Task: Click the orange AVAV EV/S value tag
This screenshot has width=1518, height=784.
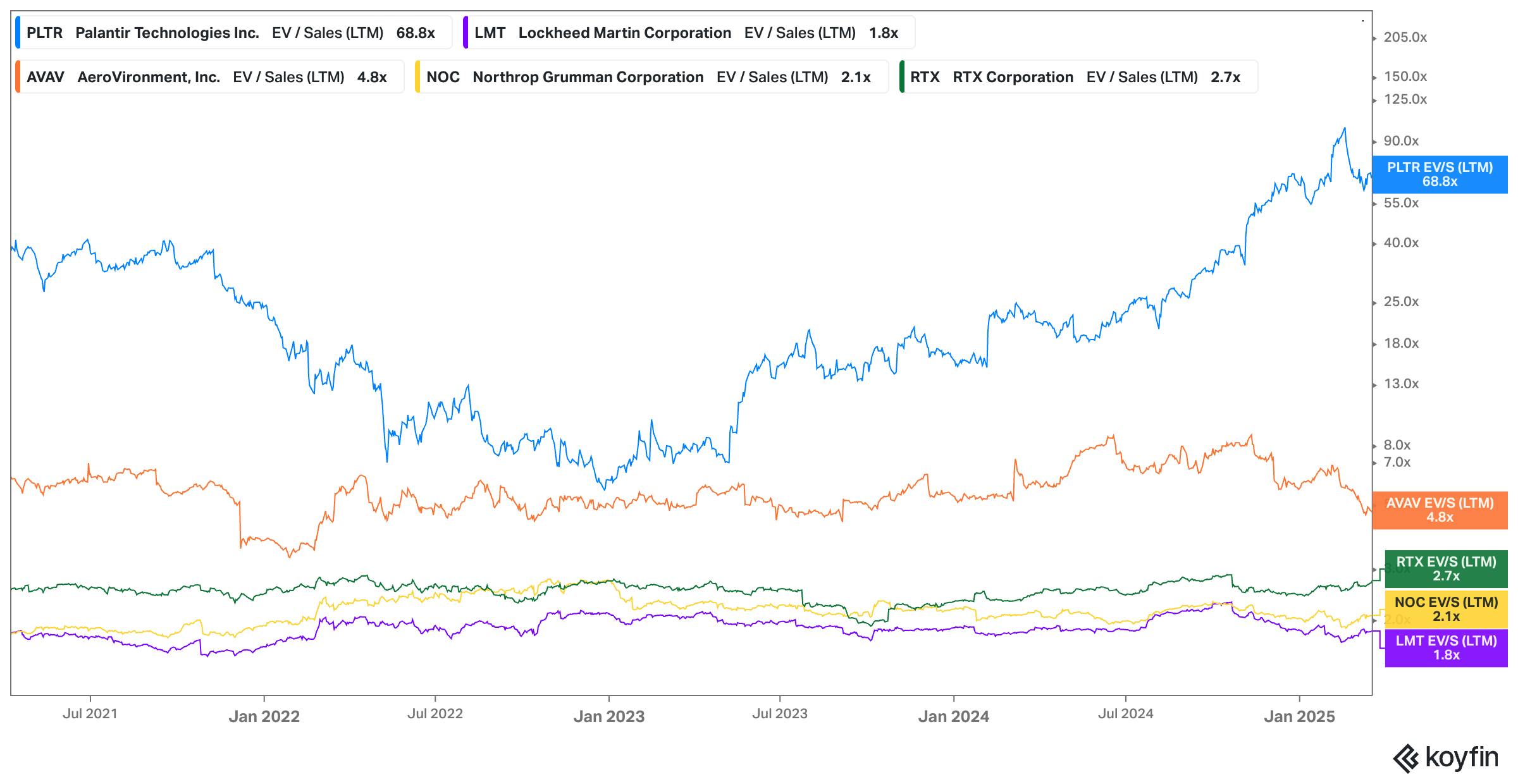Action: pyautogui.click(x=1440, y=510)
